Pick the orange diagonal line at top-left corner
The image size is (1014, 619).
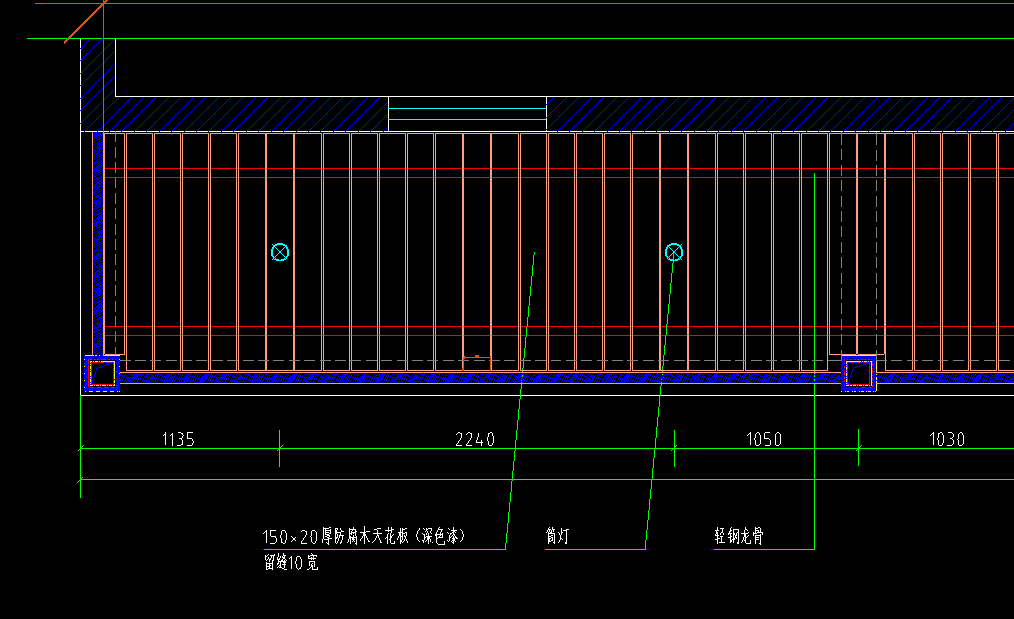pos(85,22)
